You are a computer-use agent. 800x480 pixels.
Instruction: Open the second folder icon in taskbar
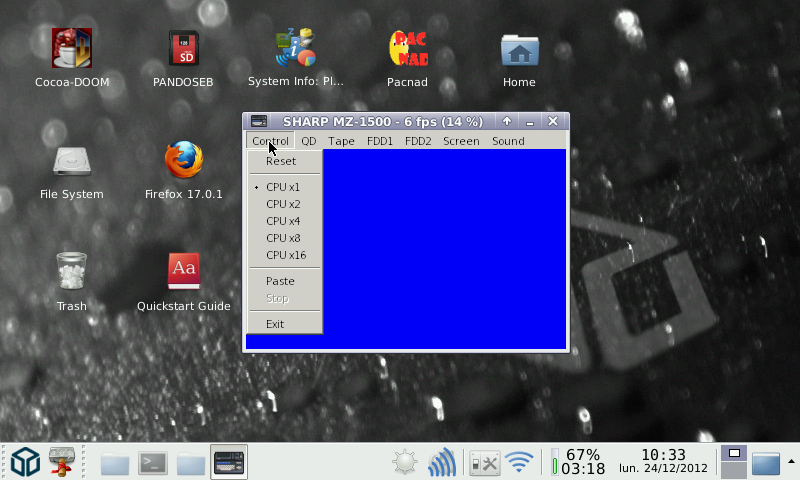coord(191,463)
